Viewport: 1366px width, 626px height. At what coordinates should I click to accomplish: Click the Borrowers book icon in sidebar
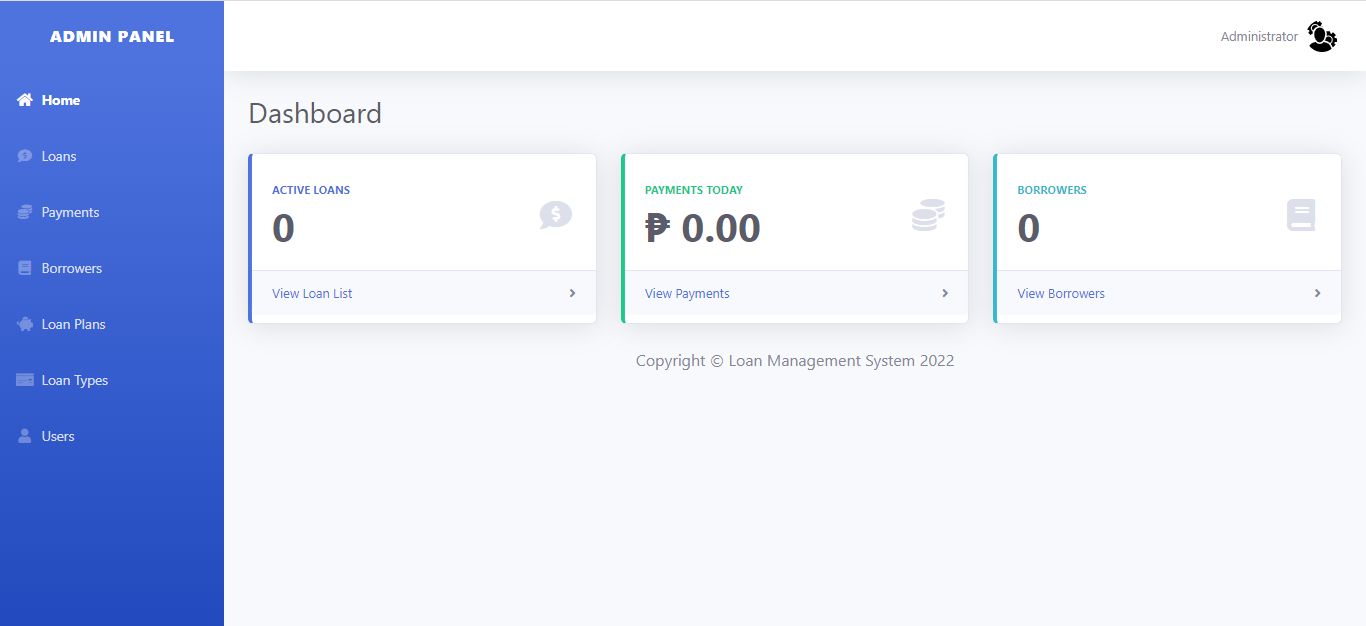click(x=25, y=268)
